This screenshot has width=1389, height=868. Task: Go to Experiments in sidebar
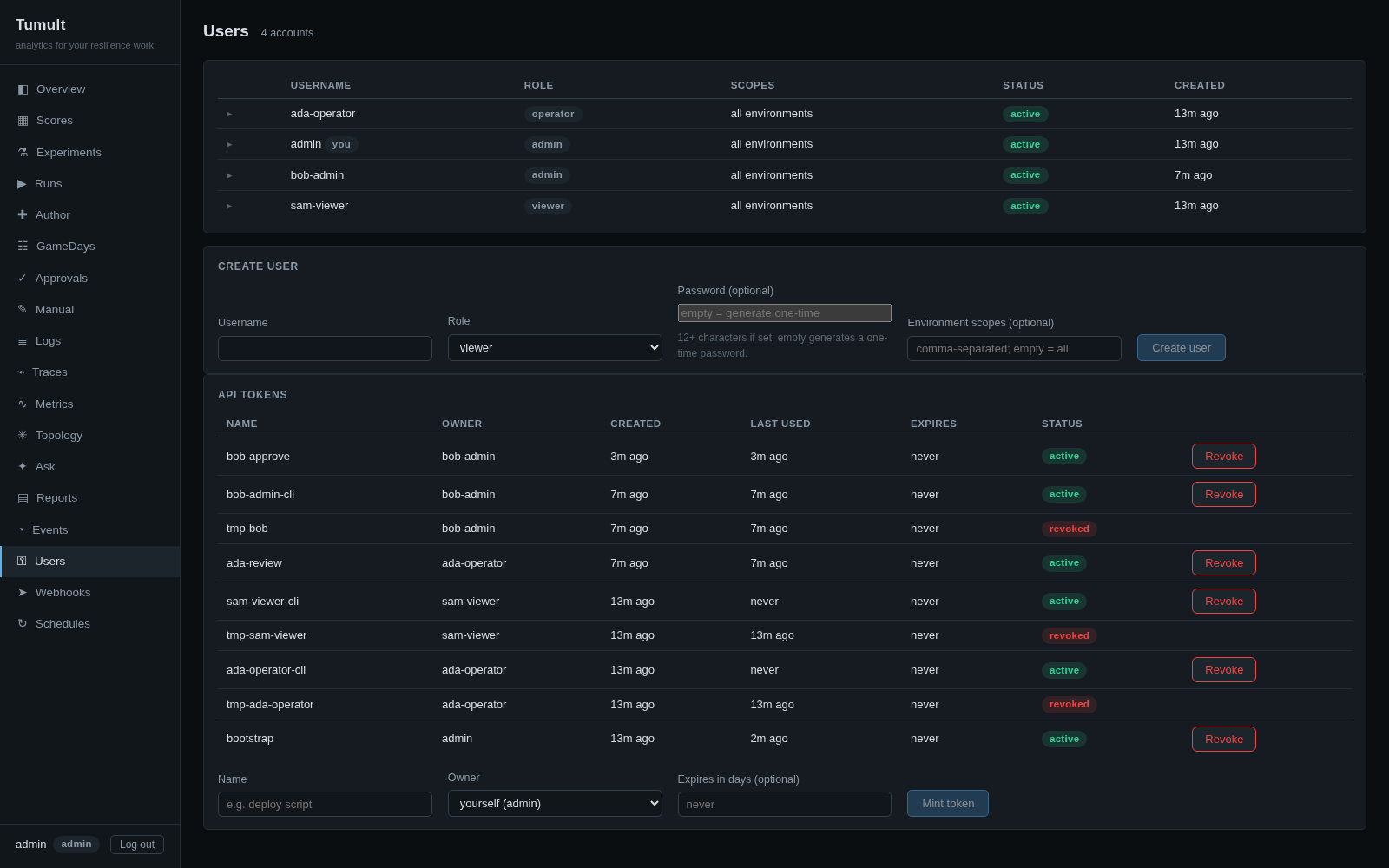(90, 152)
